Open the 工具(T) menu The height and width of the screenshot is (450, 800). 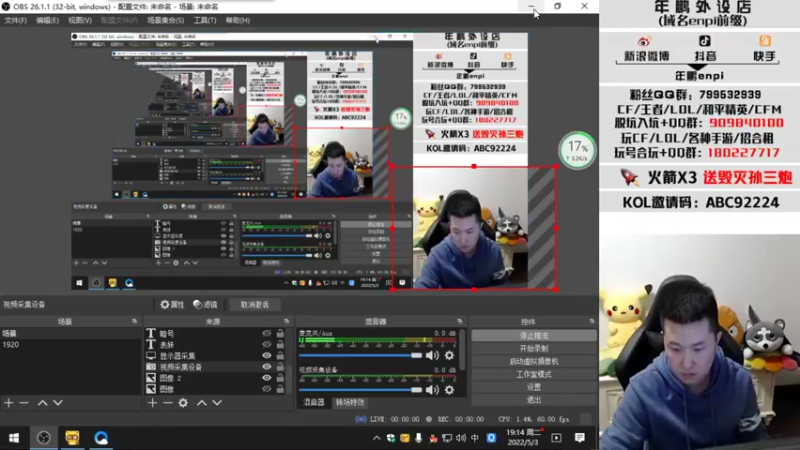click(x=205, y=20)
